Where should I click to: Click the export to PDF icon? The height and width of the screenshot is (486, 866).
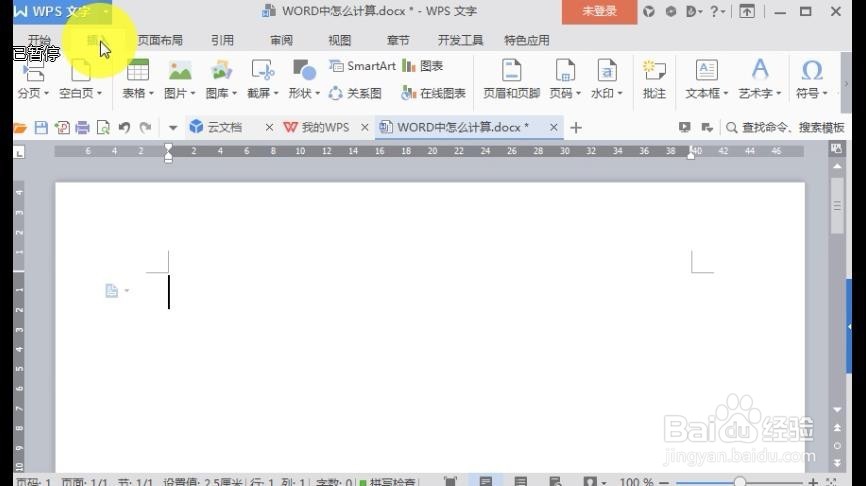point(62,128)
